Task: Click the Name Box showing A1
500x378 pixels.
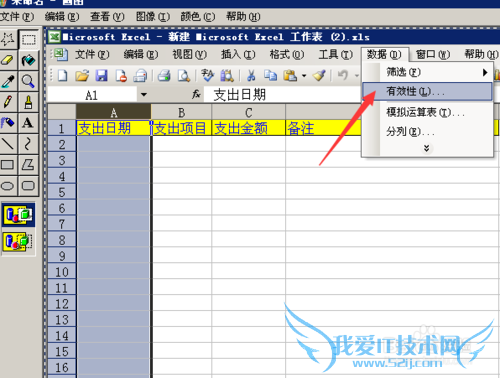Action: (x=92, y=95)
